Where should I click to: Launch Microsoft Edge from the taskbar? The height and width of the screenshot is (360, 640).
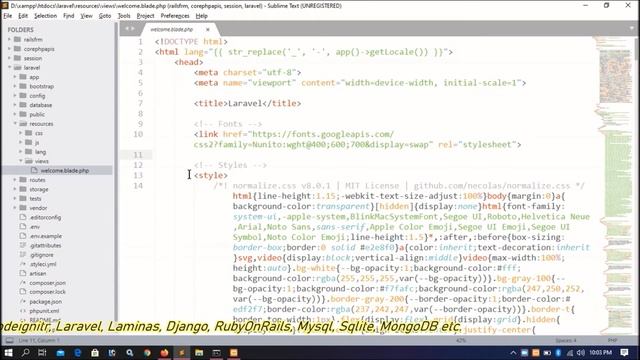click(x=78, y=353)
